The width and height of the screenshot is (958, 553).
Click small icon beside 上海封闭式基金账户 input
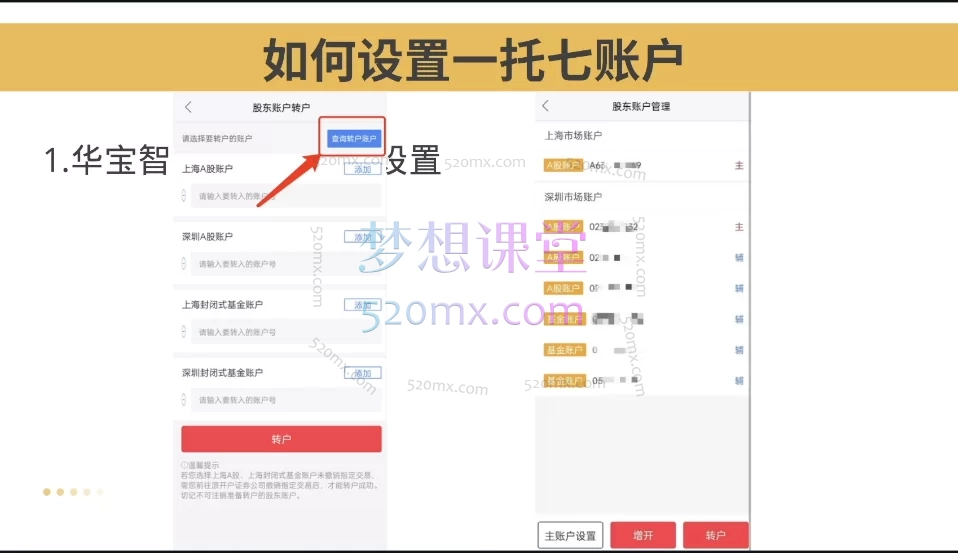pyautogui.click(x=183, y=331)
